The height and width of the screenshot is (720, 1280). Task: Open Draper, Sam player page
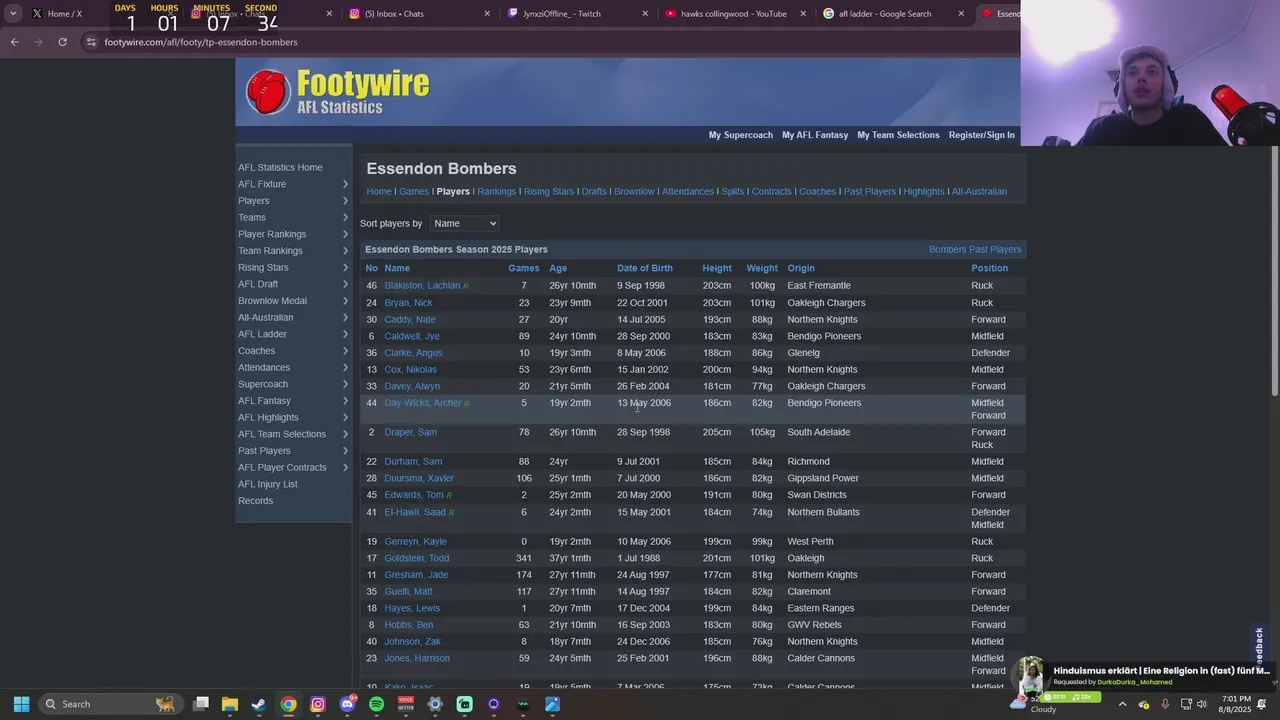tap(410, 432)
